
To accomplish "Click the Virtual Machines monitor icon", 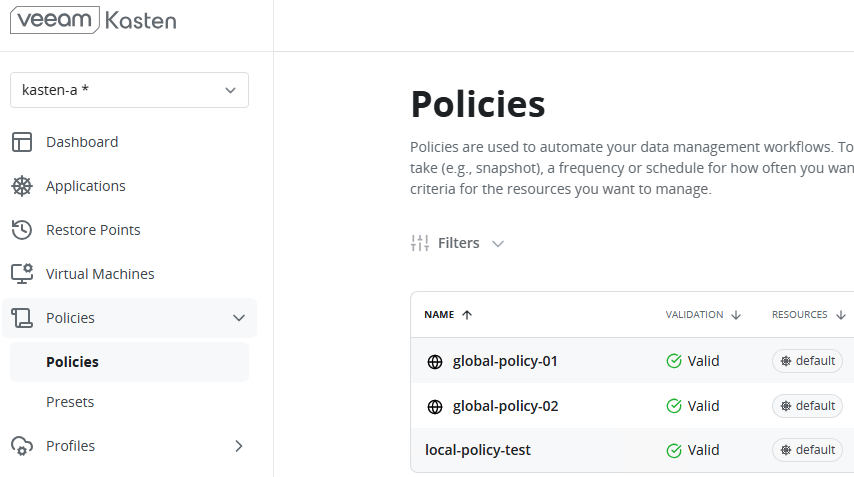I will (x=22, y=274).
